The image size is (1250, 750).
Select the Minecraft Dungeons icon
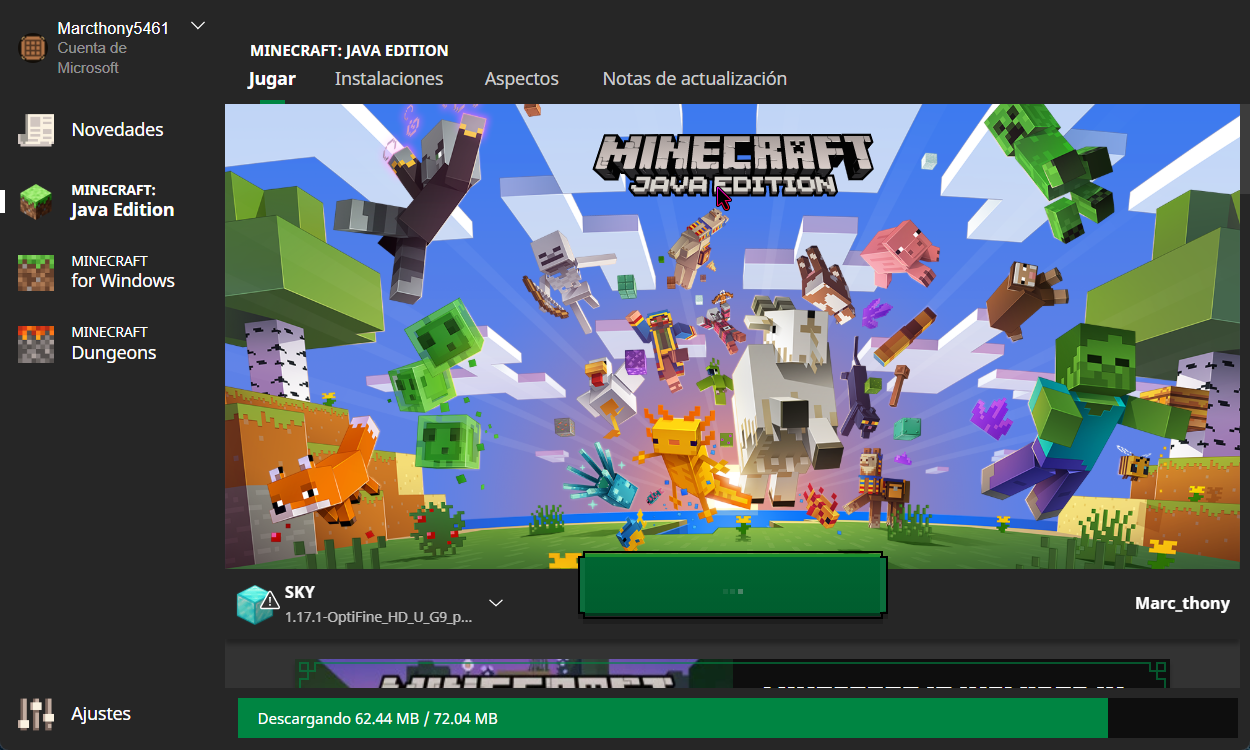[36, 343]
